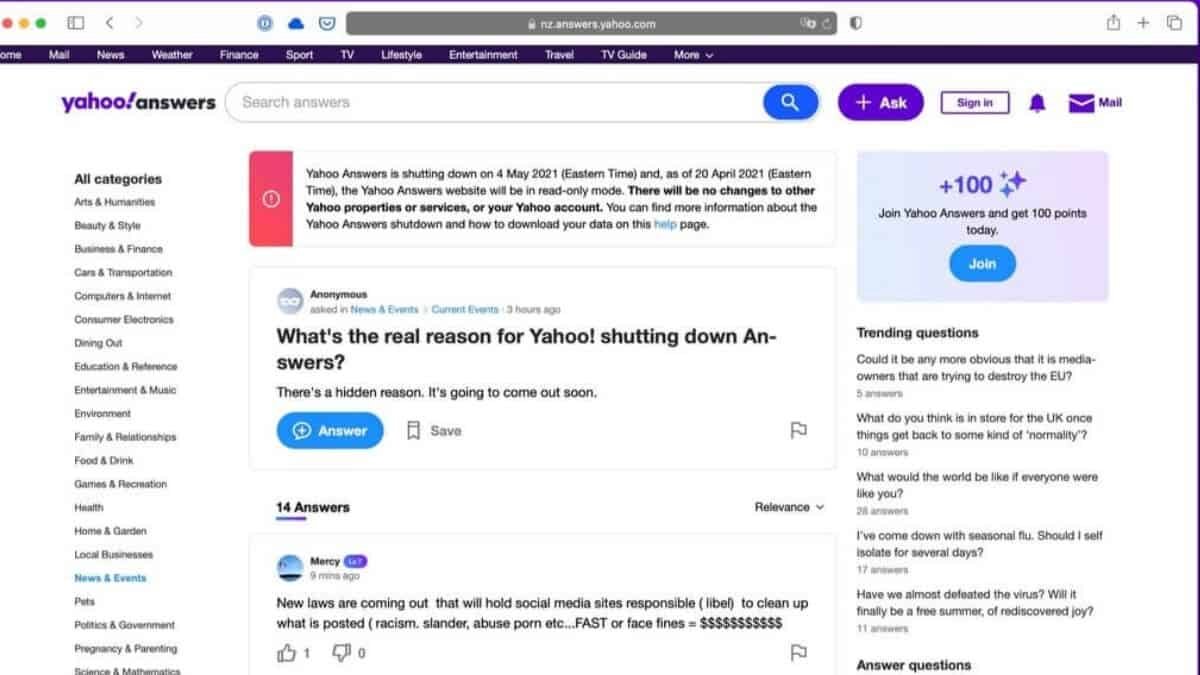The image size is (1200, 675).
Task: Open Sport in the top navigation
Action: tap(299, 55)
